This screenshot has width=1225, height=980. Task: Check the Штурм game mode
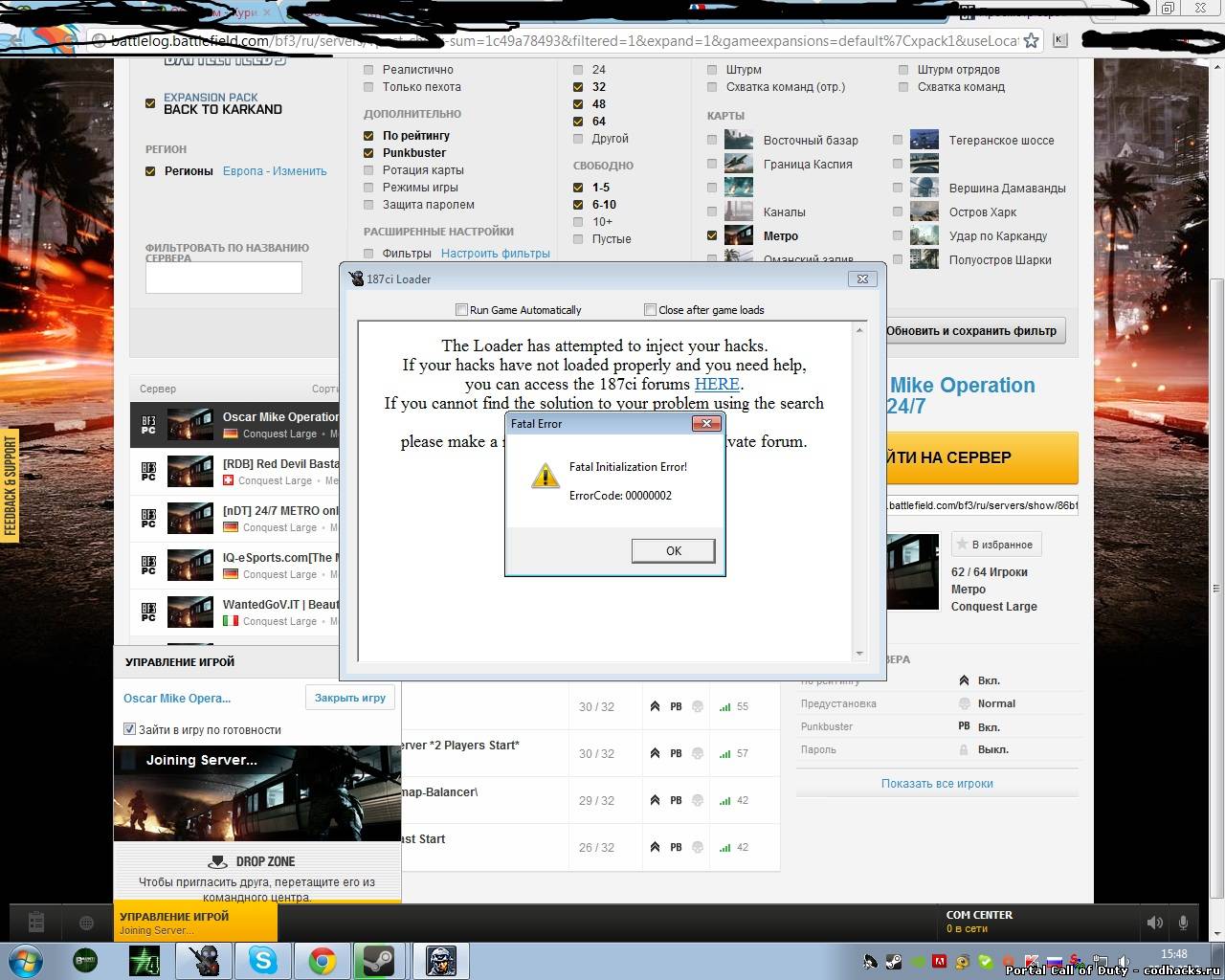pyautogui.click(x=712, y=70)
